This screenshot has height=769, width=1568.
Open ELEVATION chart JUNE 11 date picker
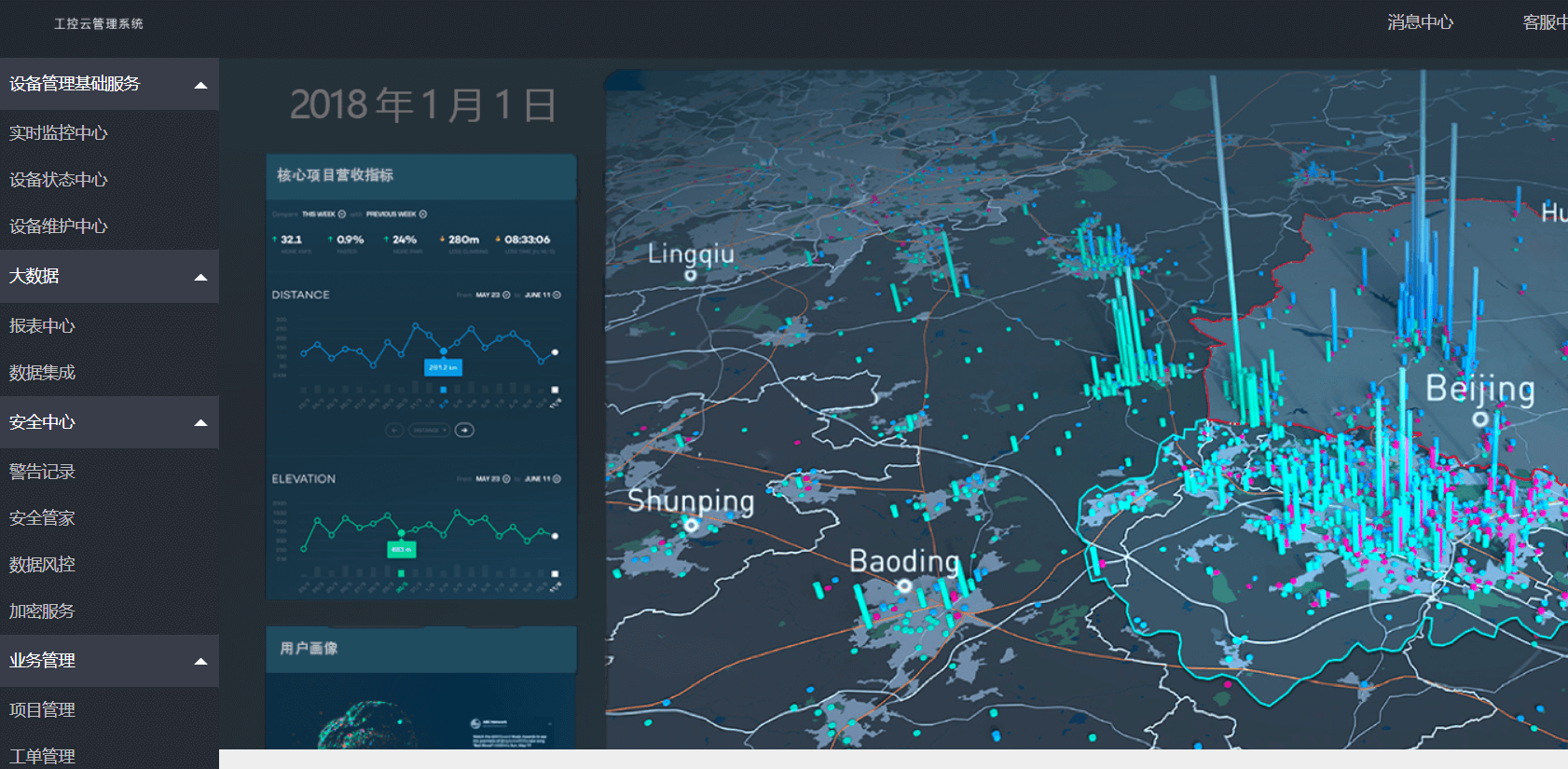tap(543, 479)
